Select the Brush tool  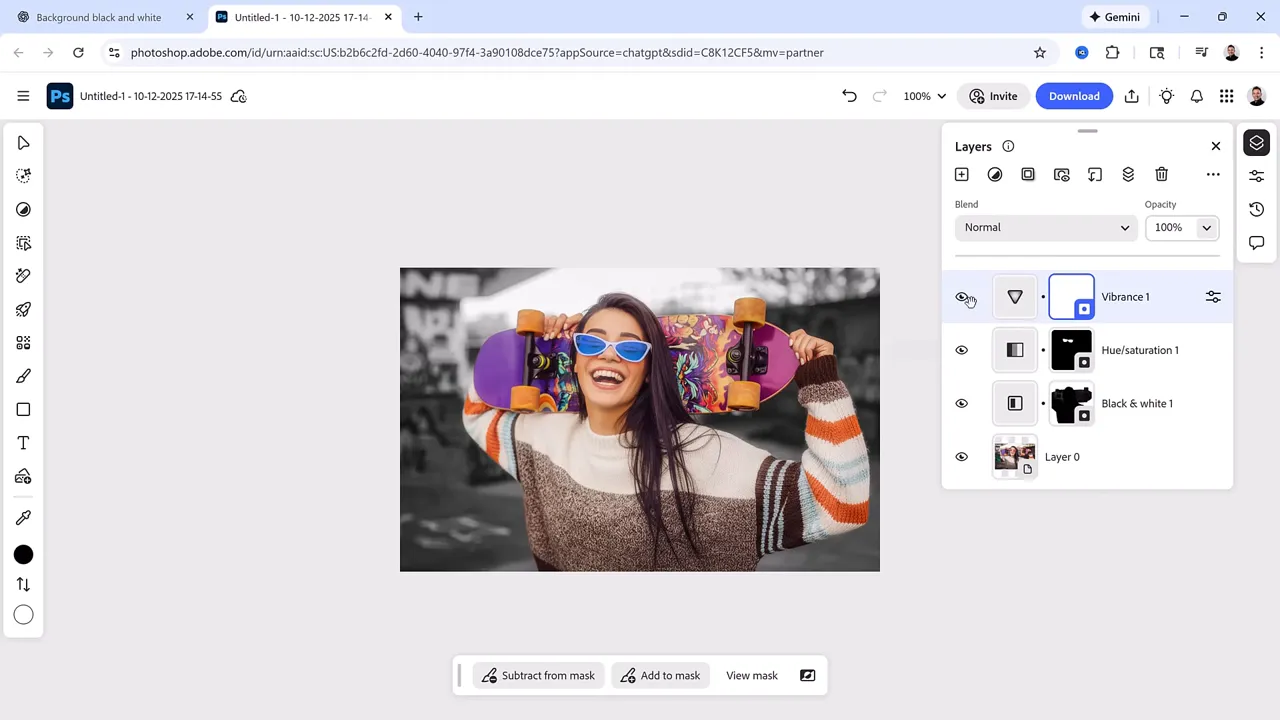coord(23,376)
